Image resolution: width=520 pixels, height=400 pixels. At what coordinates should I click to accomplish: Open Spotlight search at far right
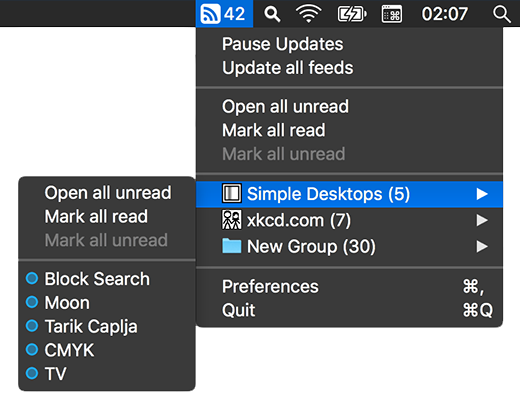(501, 14)
